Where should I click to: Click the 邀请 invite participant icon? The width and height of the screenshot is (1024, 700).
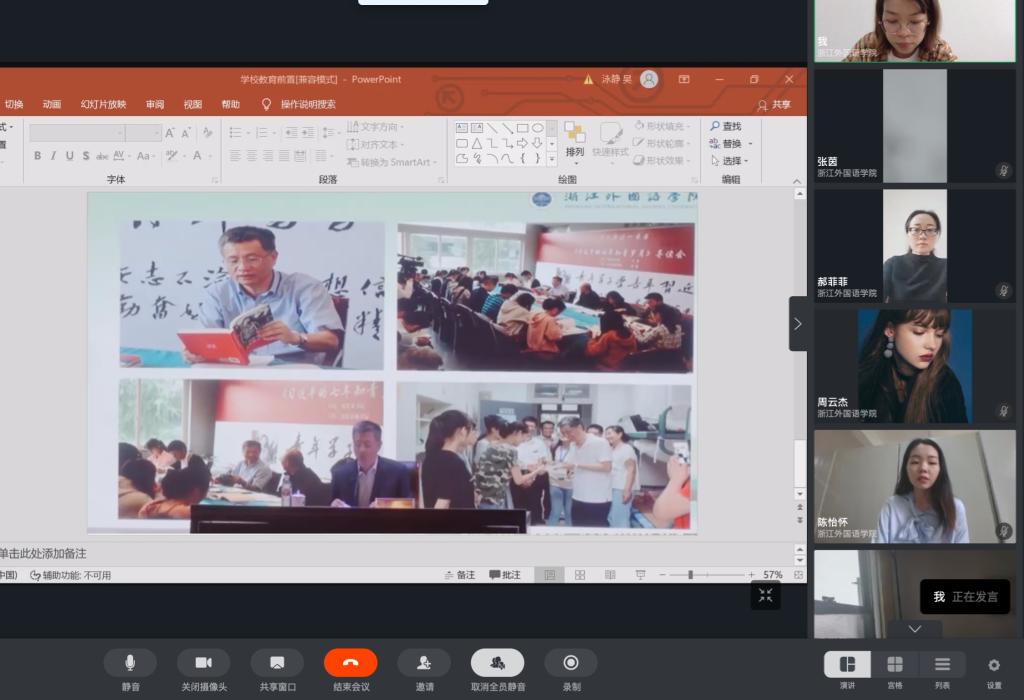(424, 663)
